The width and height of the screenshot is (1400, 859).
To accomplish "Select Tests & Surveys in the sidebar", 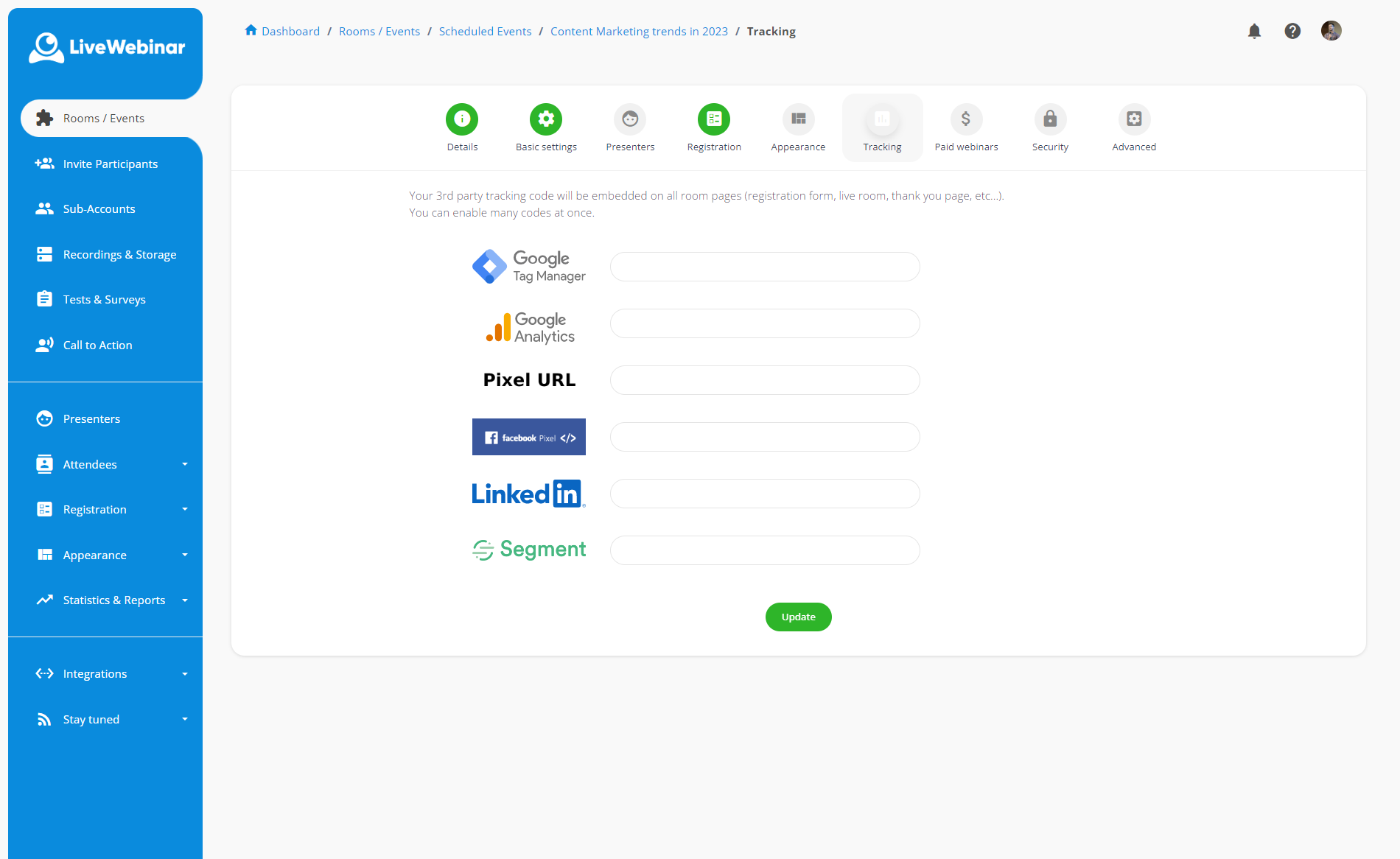I will coord(104,299).
